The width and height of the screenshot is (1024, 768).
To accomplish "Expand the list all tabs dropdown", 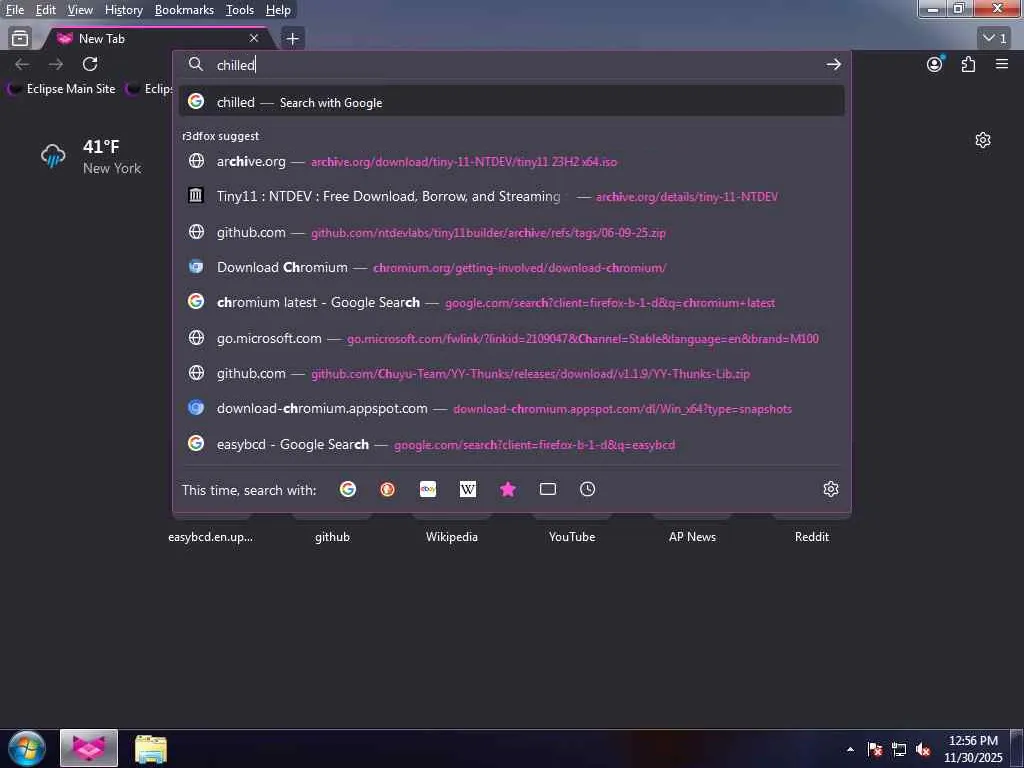I will 995,39.
